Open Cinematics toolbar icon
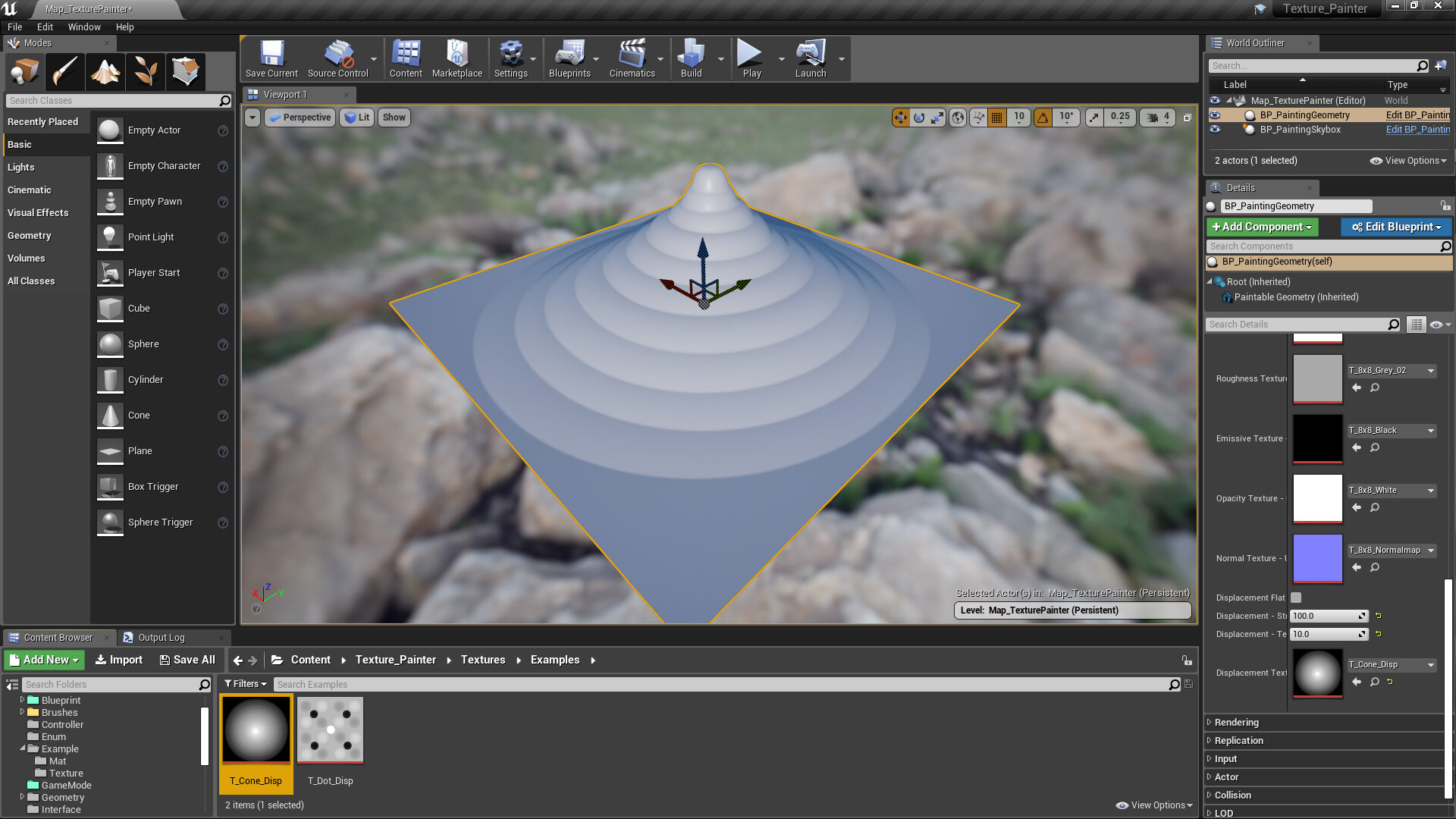 (x=632, y=59)
